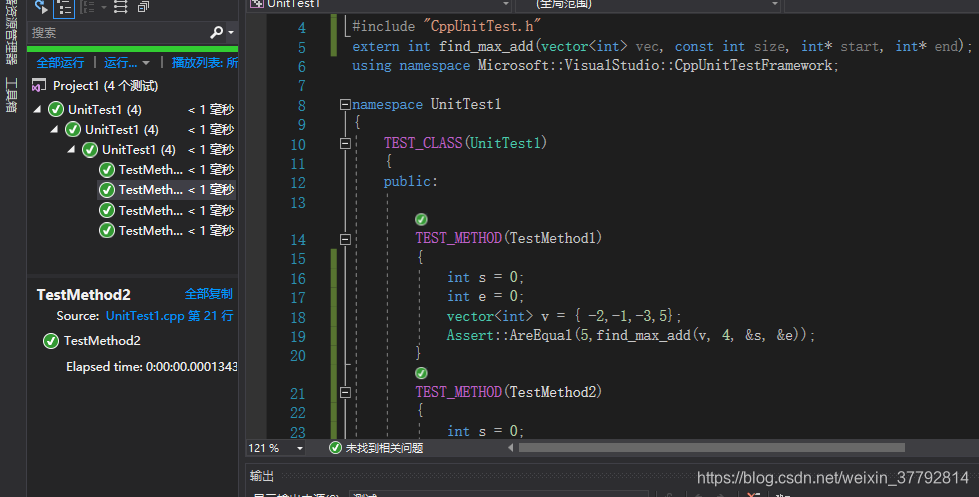Screen dimensions: 979x497
Task: Collapse the TEST_METHOD(TestMethod1) block
Action: (345, 239)
